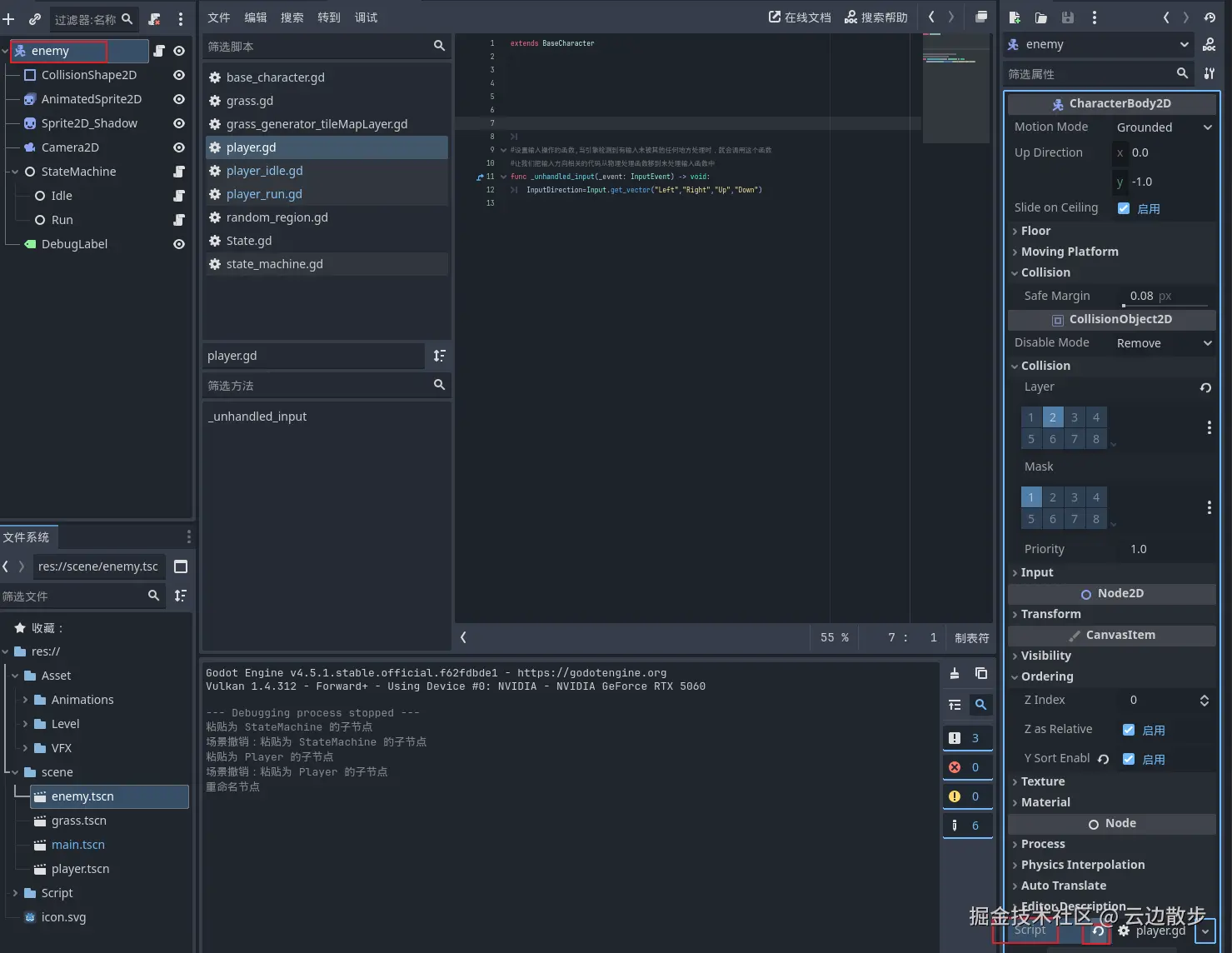Click the Safe Margin value slider
The height and width of the screenshot is (953, 1232).
click(x=1164, y=297)
